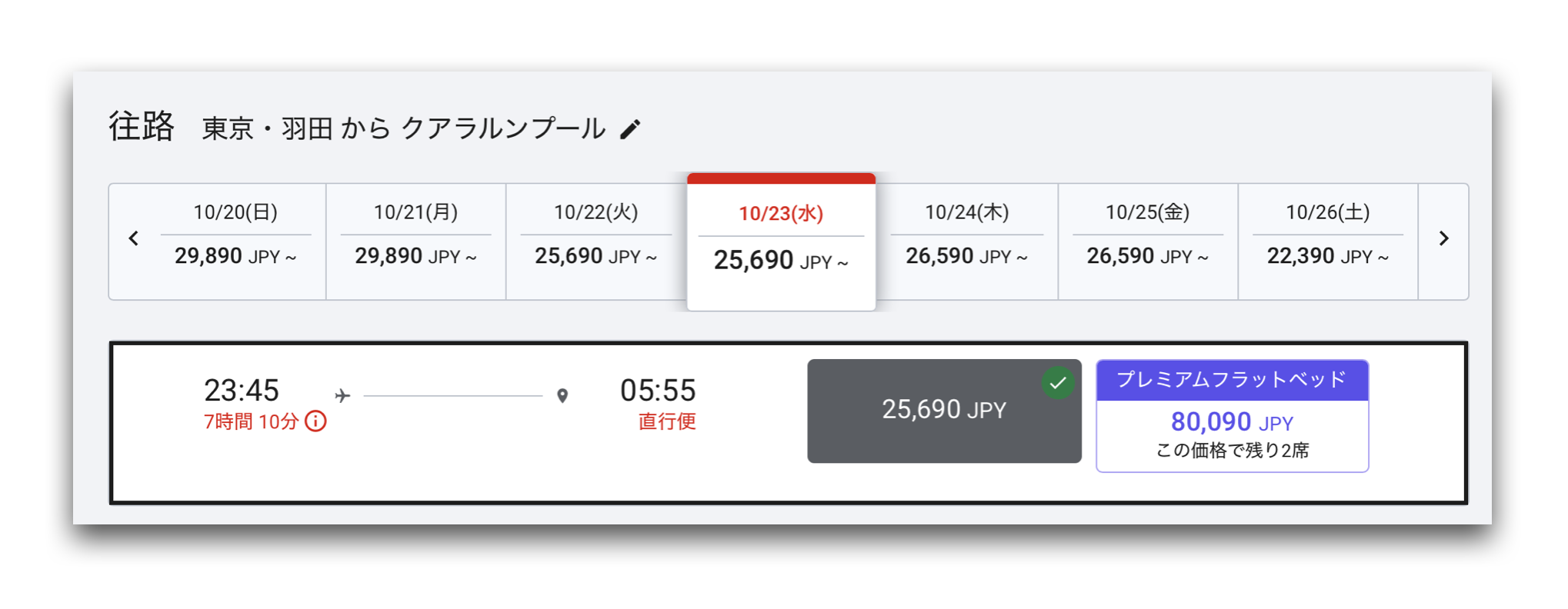This screenshot has height=609, width=1568.
Task: Select the 10/26(土) date tab
Action: pyautogui.click(x=1328, y=241)
